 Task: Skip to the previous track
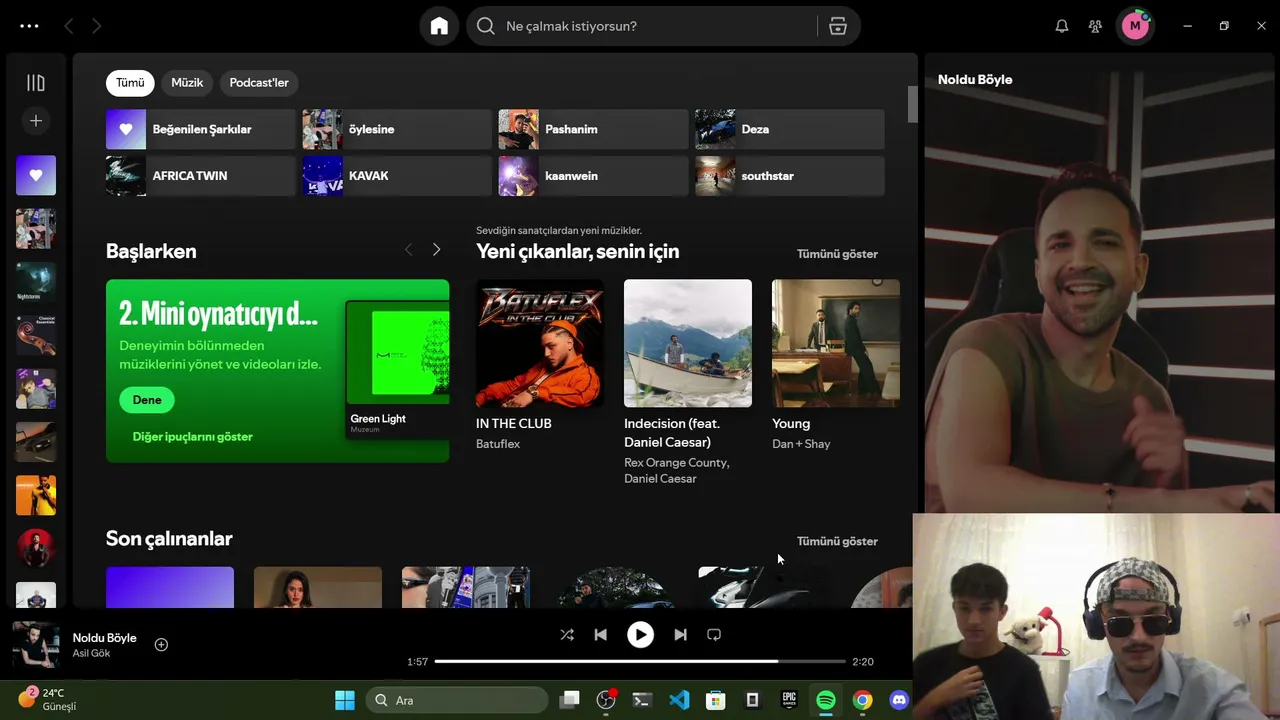[600, 635]
